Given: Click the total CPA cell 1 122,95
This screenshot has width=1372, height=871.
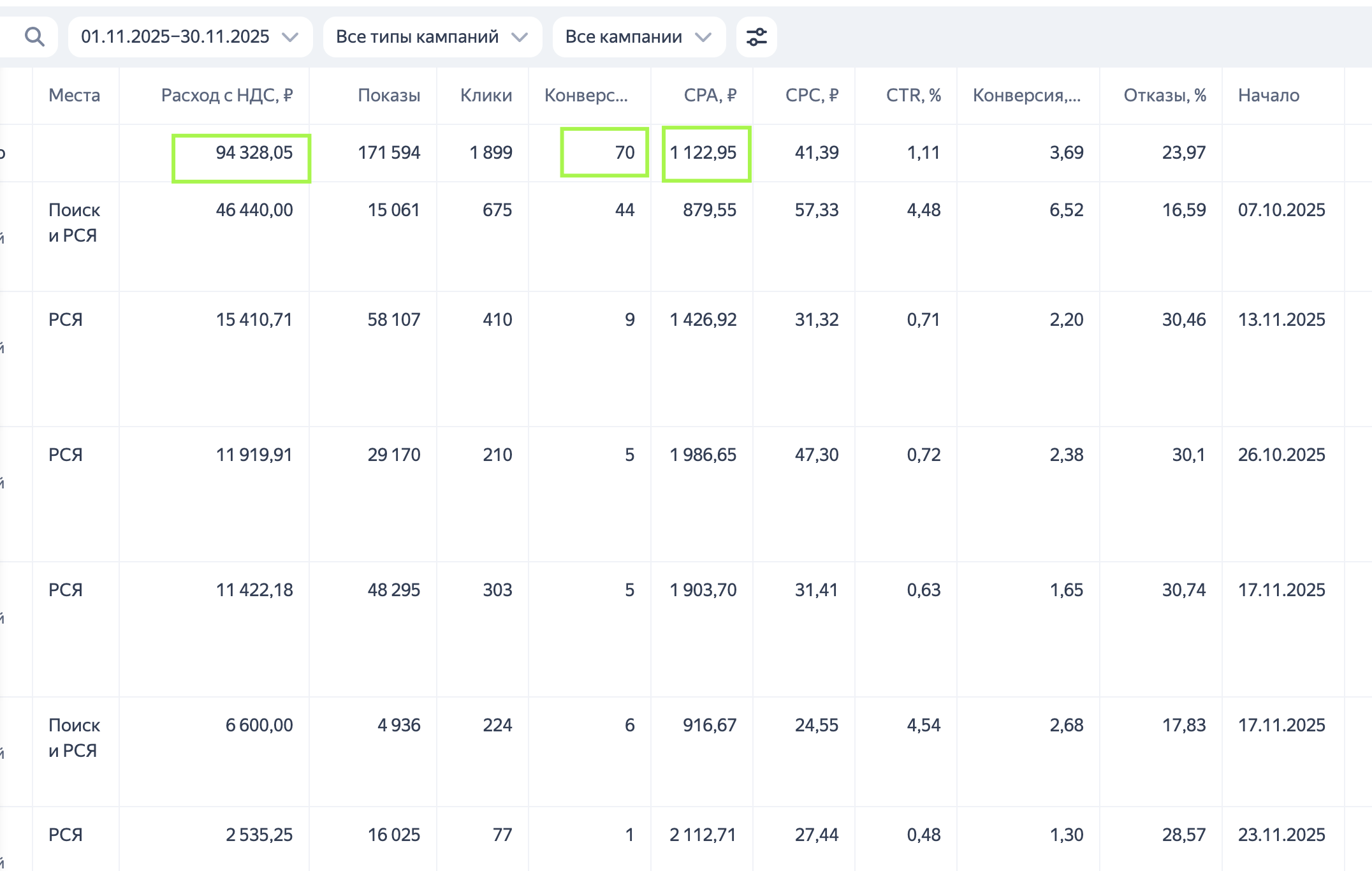Looking at the screenshot, I should [703, 153].
